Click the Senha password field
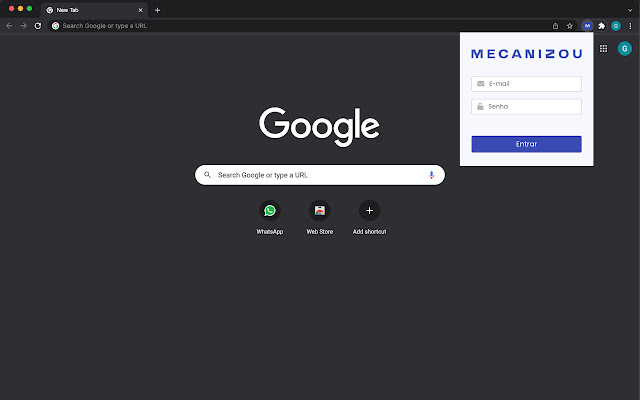The image size is (640, 400). pyautogui.click(x=526, y=107)
